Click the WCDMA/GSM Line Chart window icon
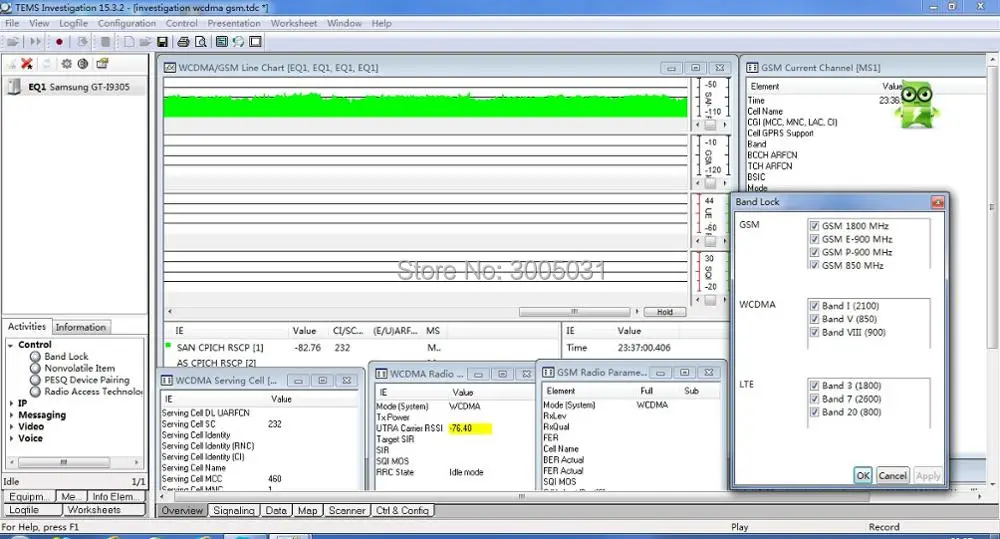Screen dimensions: 1000x539 click(x=170, y=68)
